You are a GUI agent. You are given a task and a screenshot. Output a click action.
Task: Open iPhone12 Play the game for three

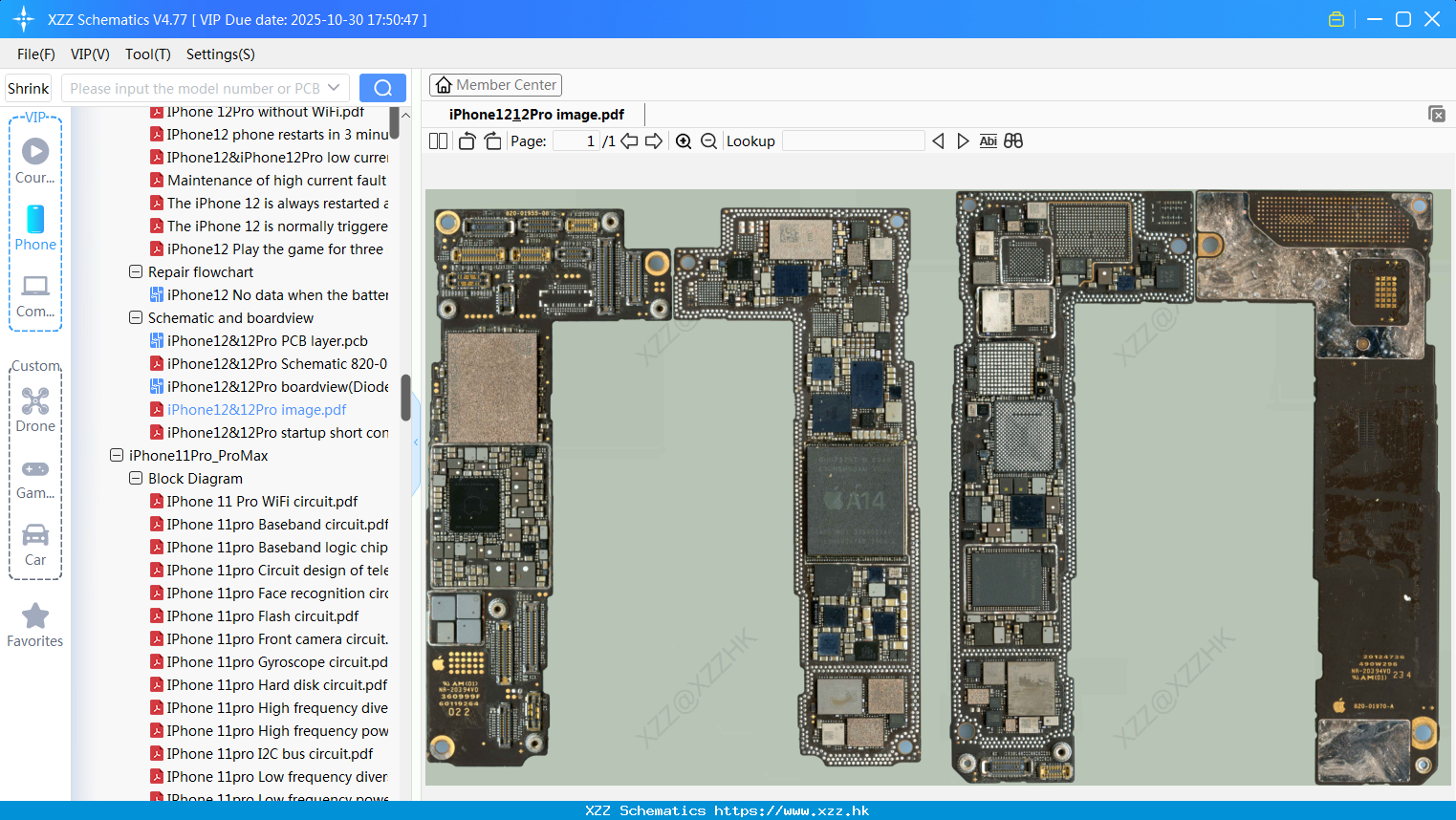tap(274, 249)
